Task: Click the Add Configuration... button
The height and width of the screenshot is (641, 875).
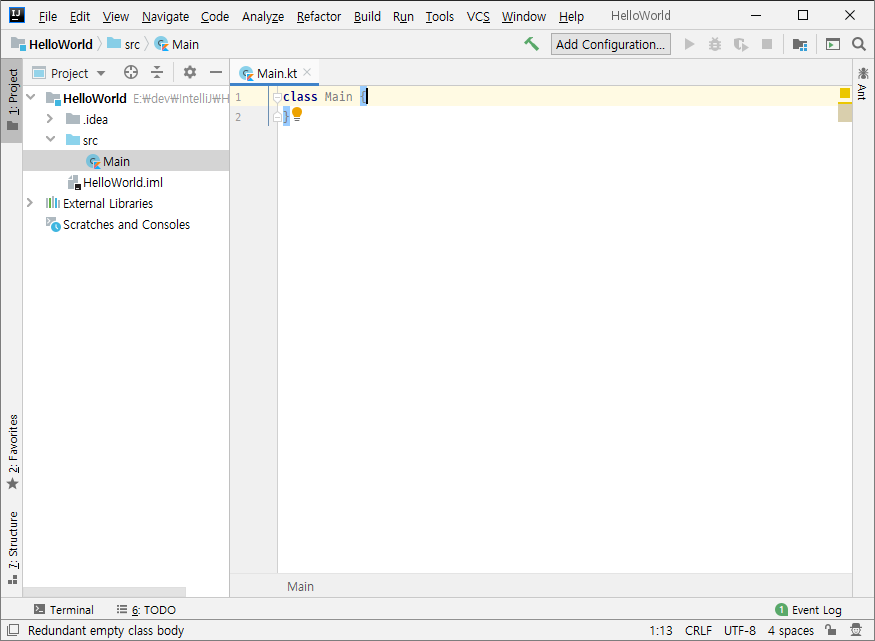Action: pyautogui.click(x=610, y=44)
